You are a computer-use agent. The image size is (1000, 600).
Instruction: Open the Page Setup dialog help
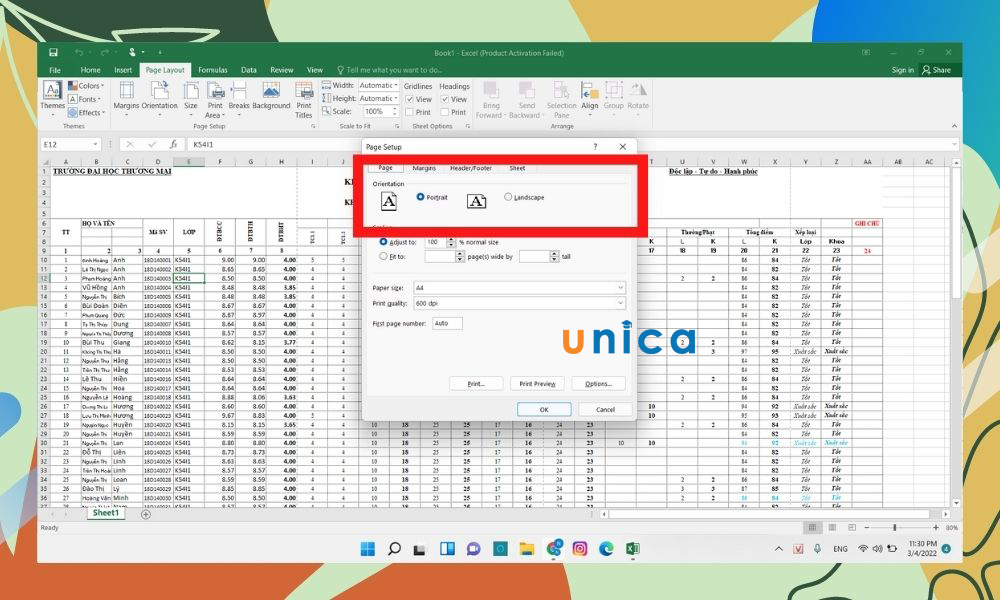click(595, 147)
